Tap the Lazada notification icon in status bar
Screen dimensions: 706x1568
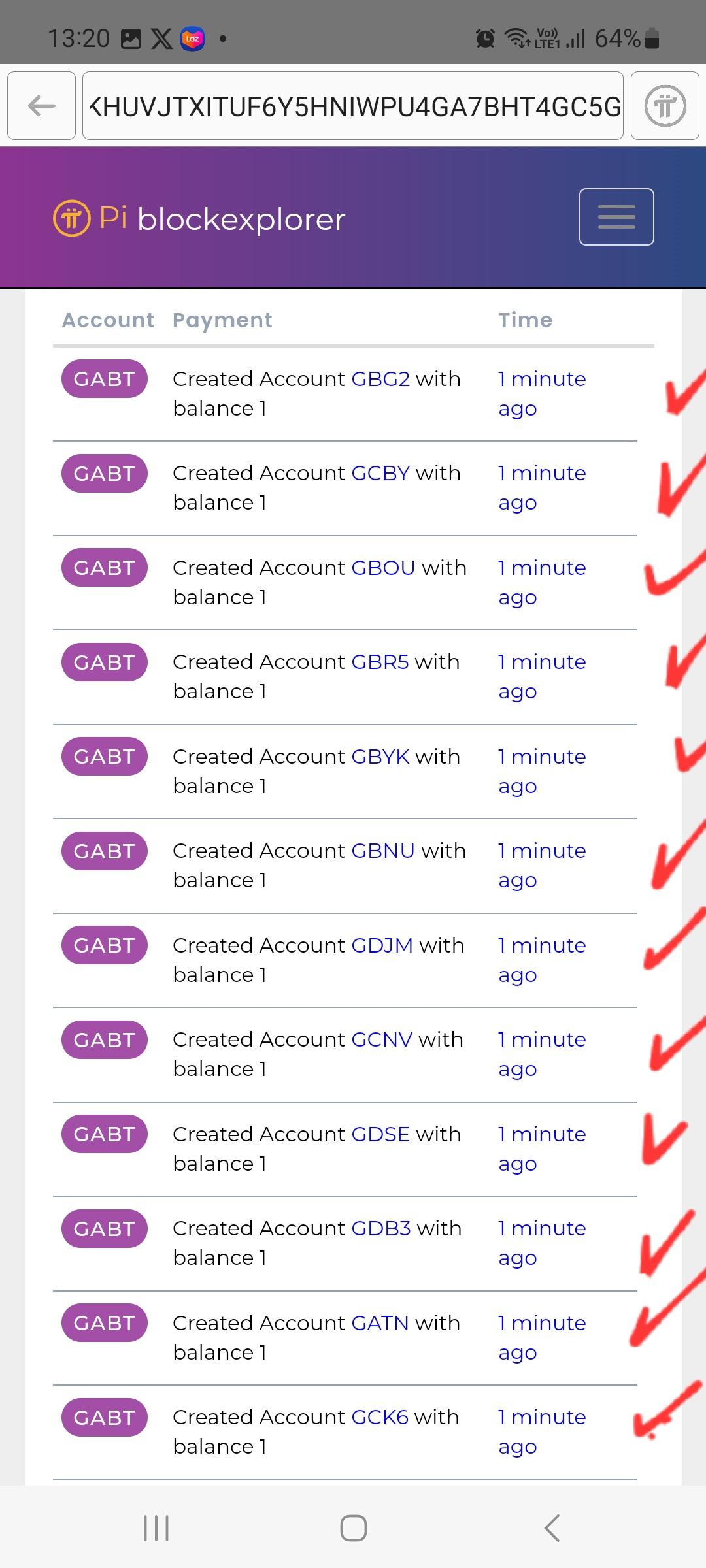[192, 39]
